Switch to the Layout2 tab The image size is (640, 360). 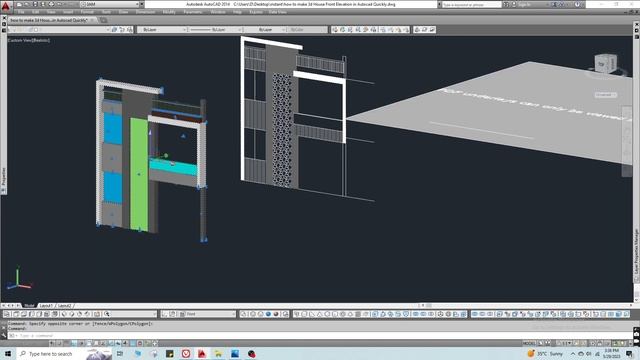(x=64, y=305)
